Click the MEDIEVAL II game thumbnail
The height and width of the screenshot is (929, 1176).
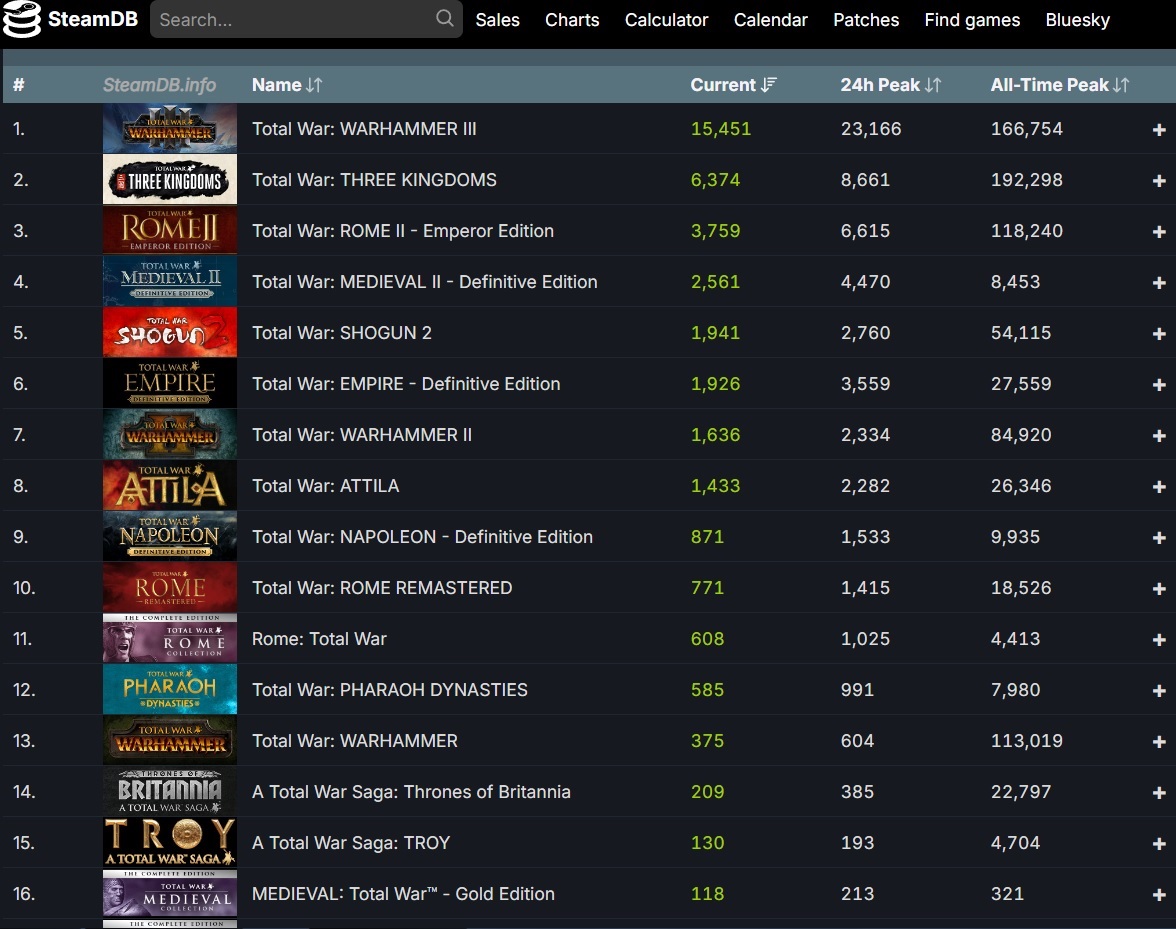click(x=170, y=281)
